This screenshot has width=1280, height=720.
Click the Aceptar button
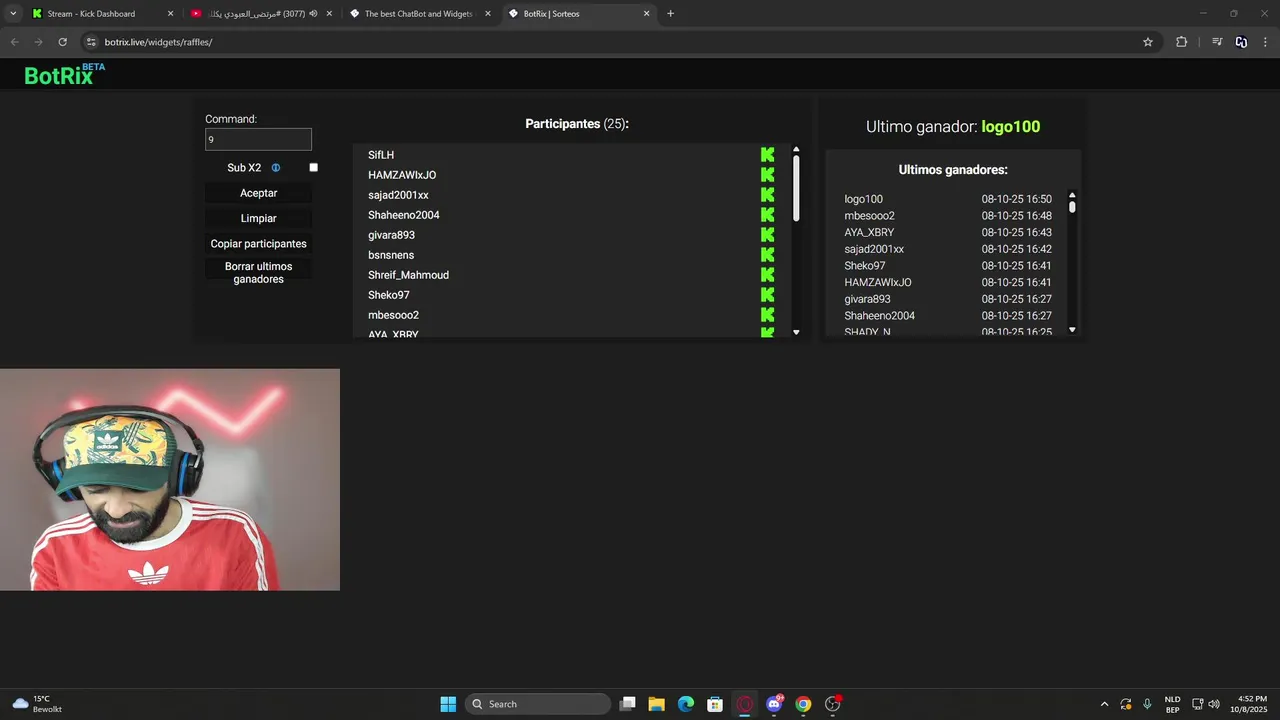(x=258, y=193)
